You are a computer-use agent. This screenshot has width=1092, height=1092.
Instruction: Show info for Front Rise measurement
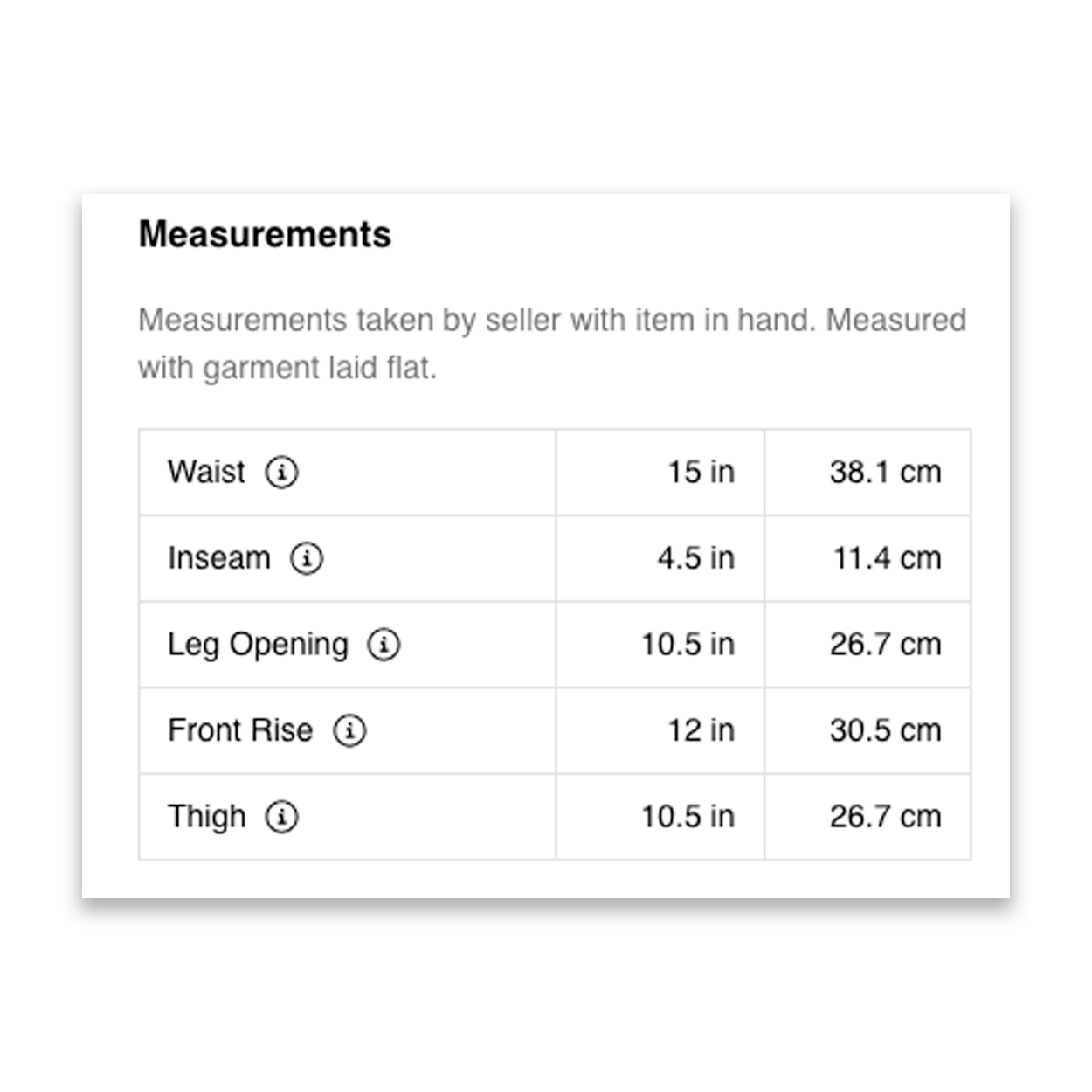[349, 730]
